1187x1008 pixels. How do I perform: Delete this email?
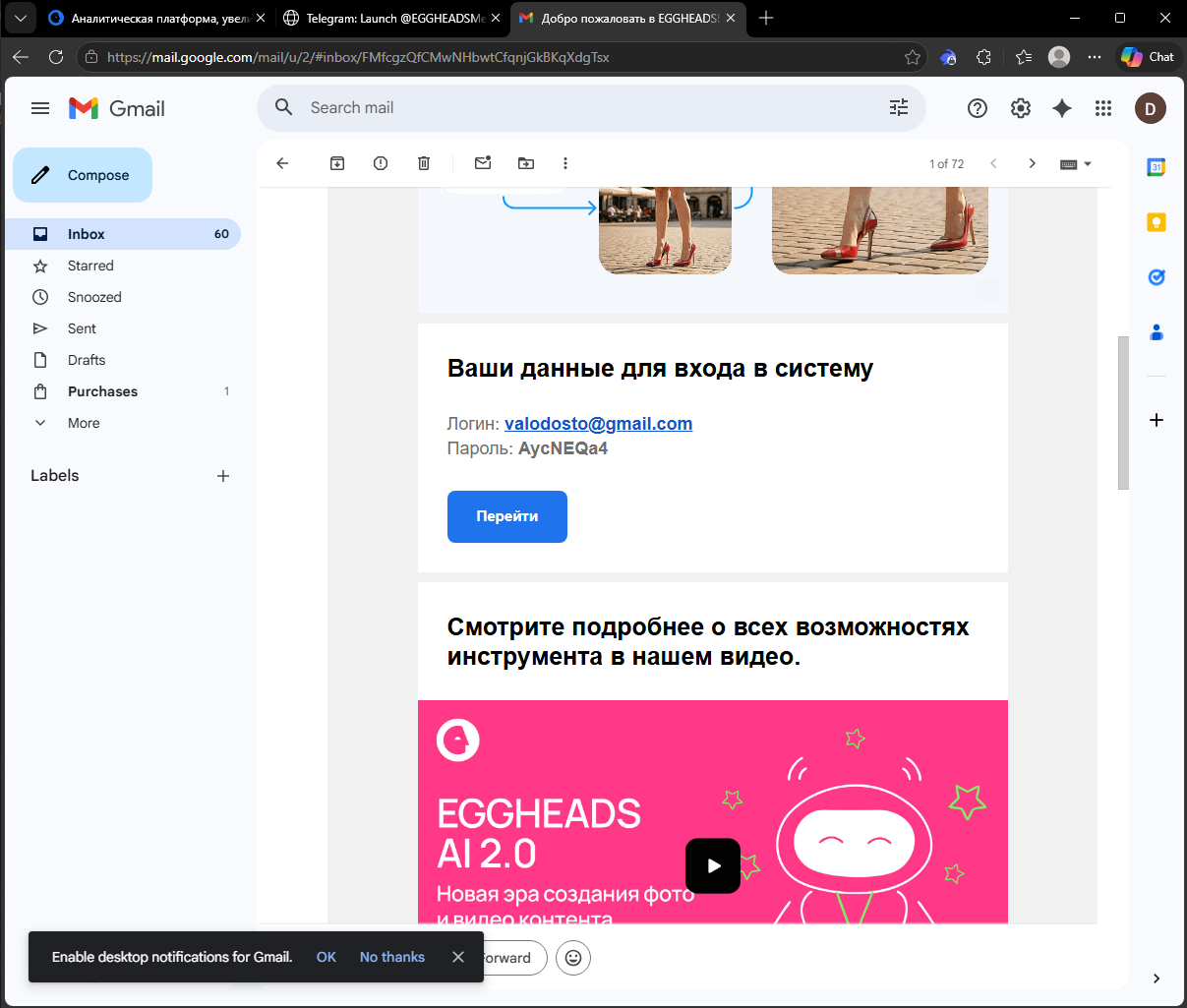click(x=424, y=163)
